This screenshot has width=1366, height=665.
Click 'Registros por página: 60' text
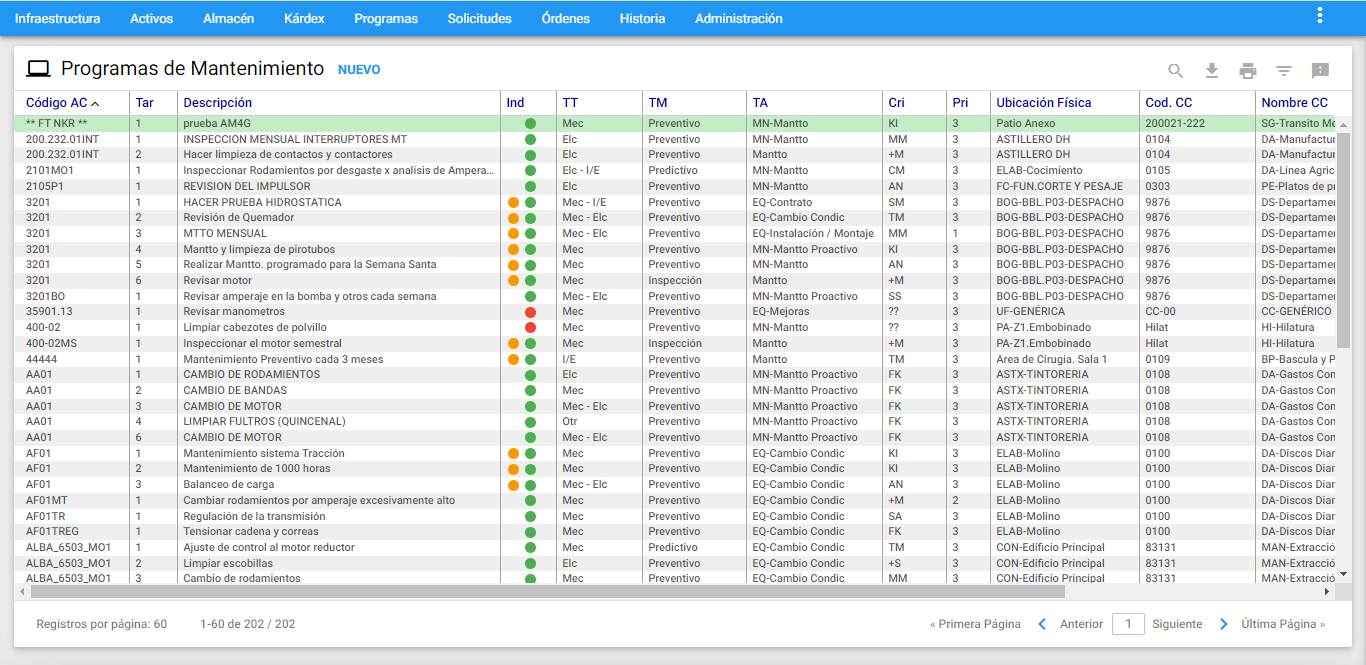click(102, 624)
